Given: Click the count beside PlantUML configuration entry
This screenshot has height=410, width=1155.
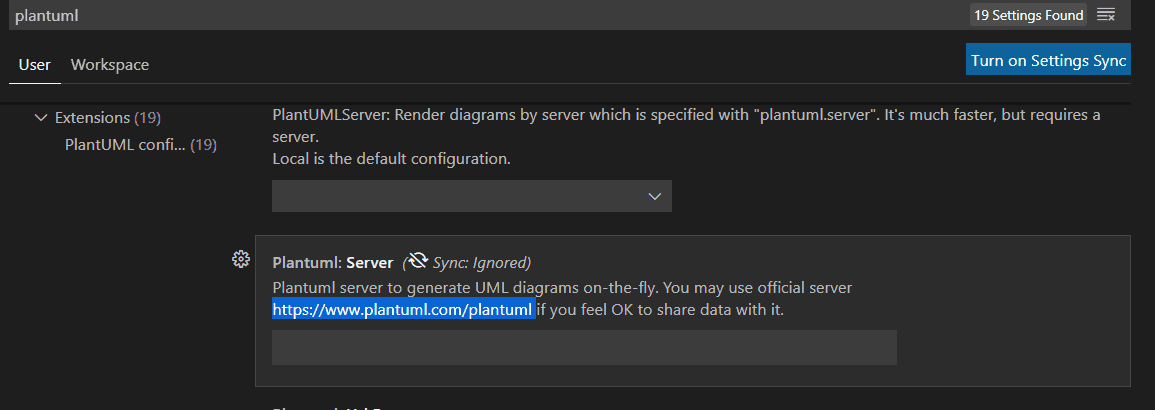Looking at the screenshot, I should pos(204,145).
